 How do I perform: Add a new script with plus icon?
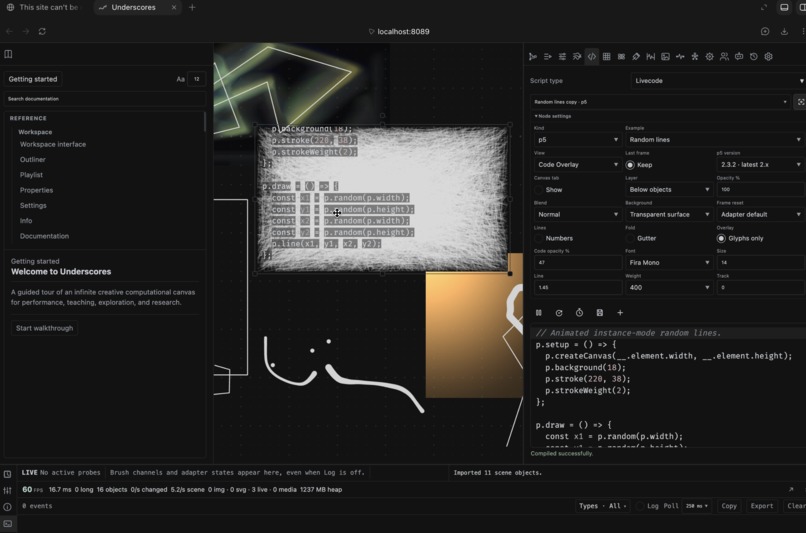620,313
